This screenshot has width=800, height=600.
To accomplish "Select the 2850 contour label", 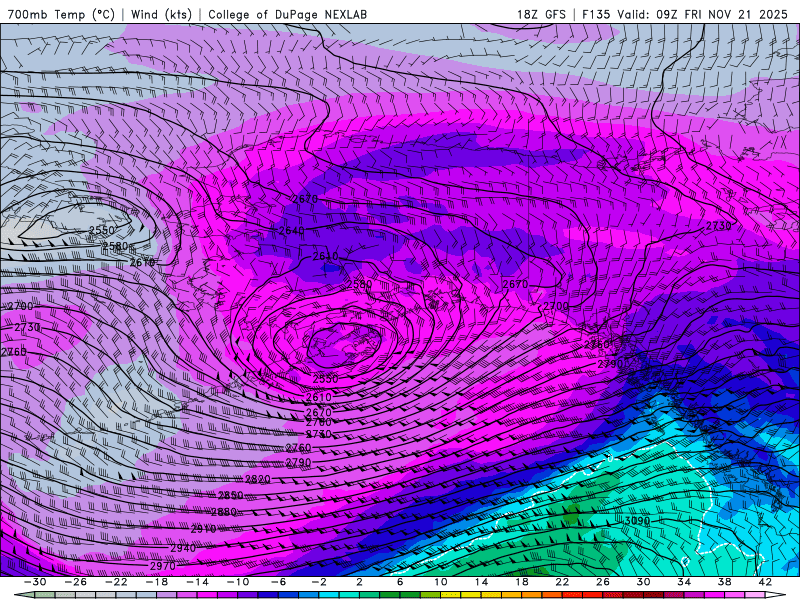I will point(231,495).
